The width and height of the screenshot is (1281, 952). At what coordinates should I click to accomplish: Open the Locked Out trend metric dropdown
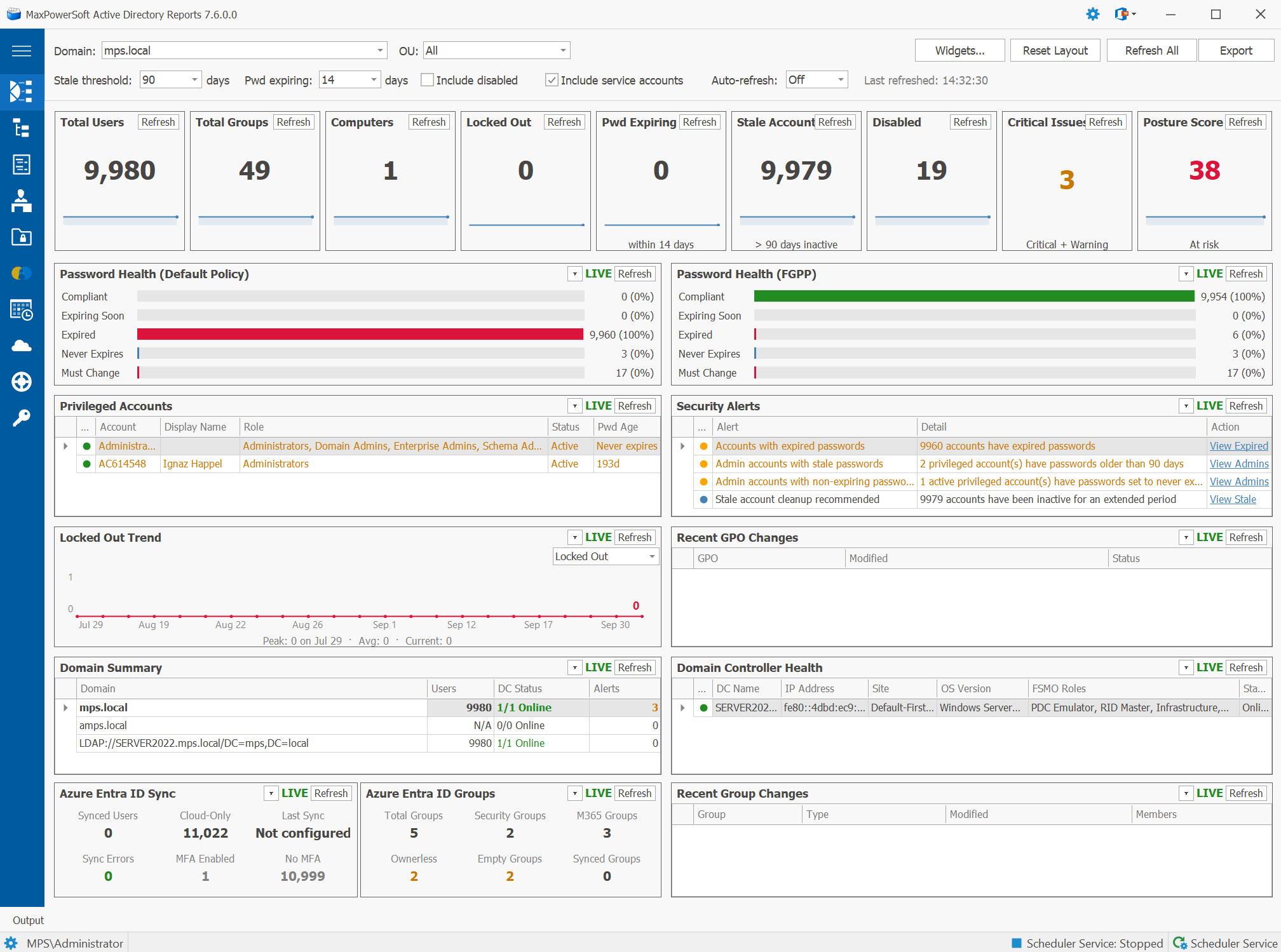click(606, 556)
